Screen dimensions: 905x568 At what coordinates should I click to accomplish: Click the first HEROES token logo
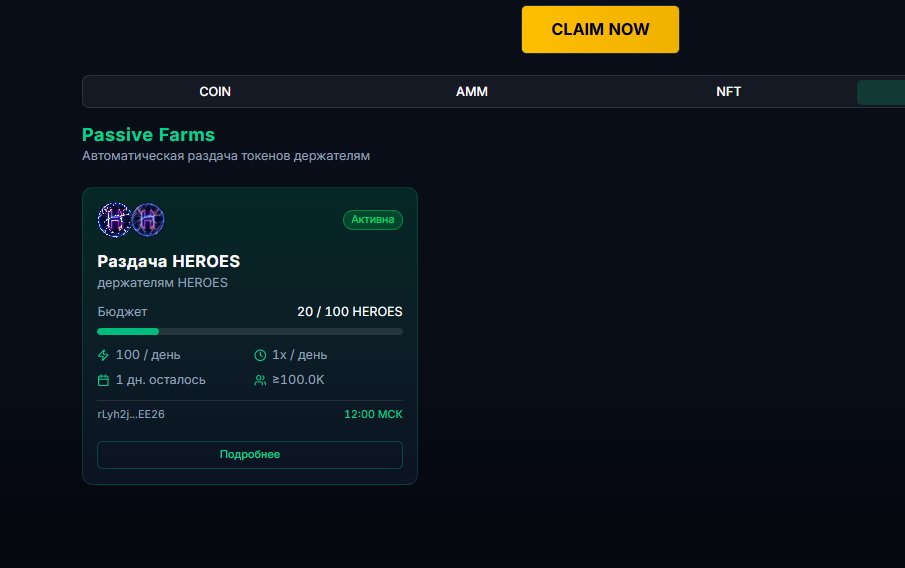point(114,220)
